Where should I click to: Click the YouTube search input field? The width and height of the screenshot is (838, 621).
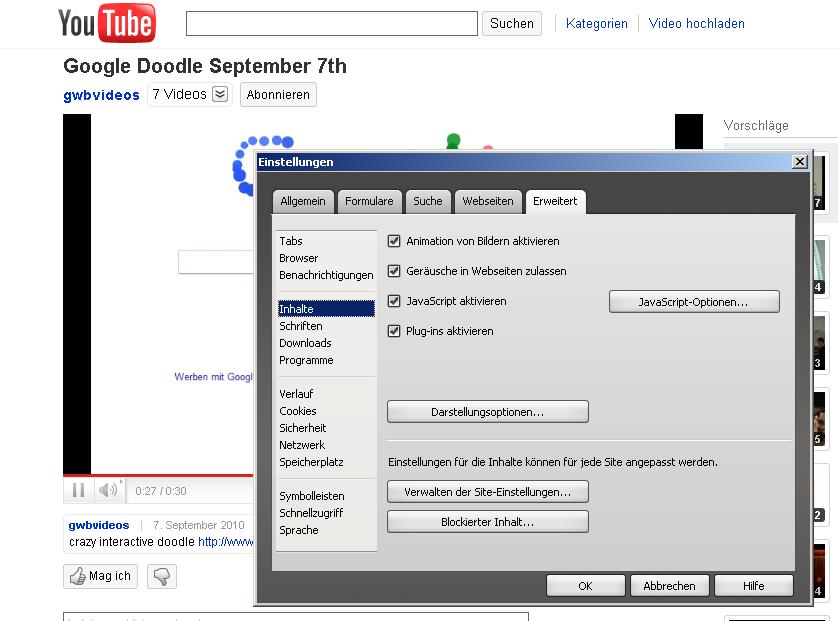[x=332, y=24]
